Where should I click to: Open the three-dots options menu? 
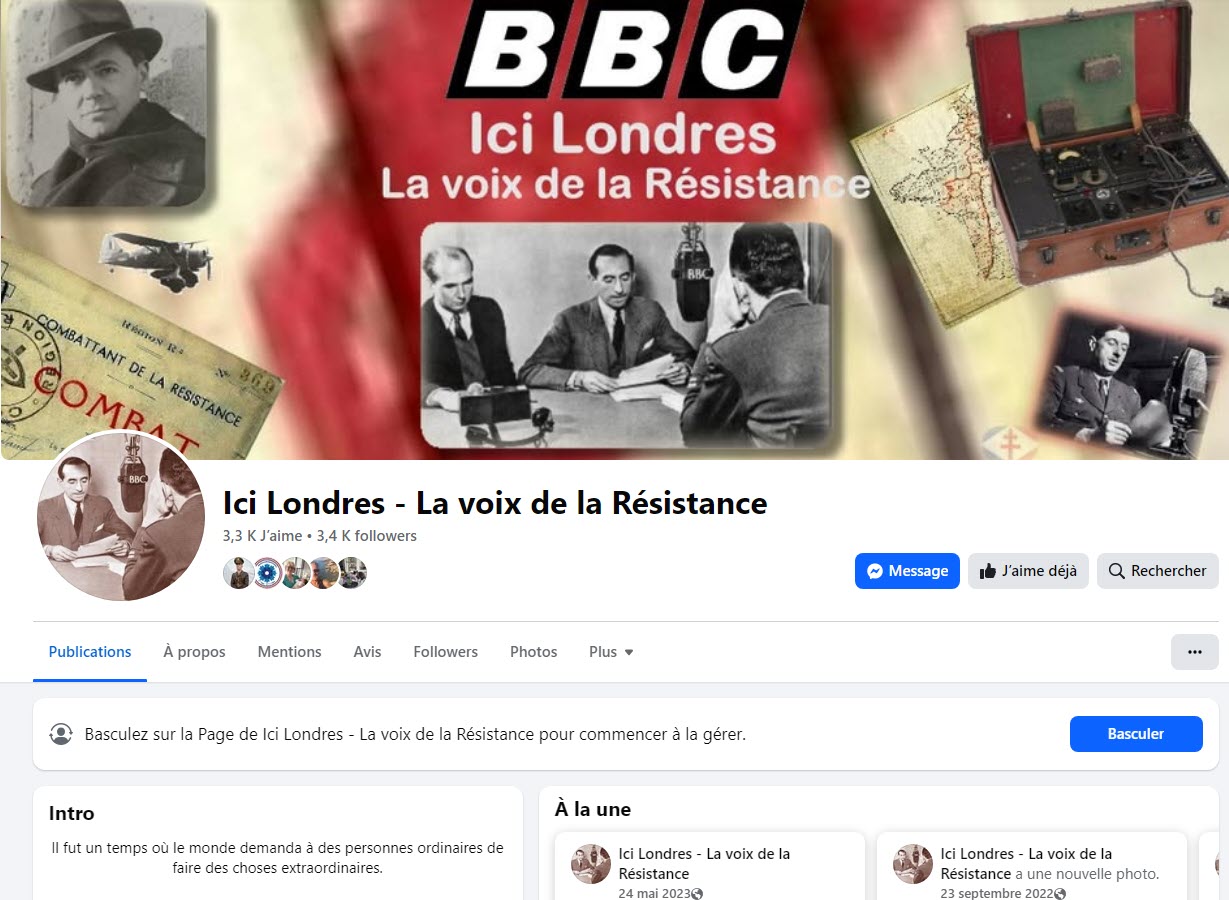point(1195,652)
